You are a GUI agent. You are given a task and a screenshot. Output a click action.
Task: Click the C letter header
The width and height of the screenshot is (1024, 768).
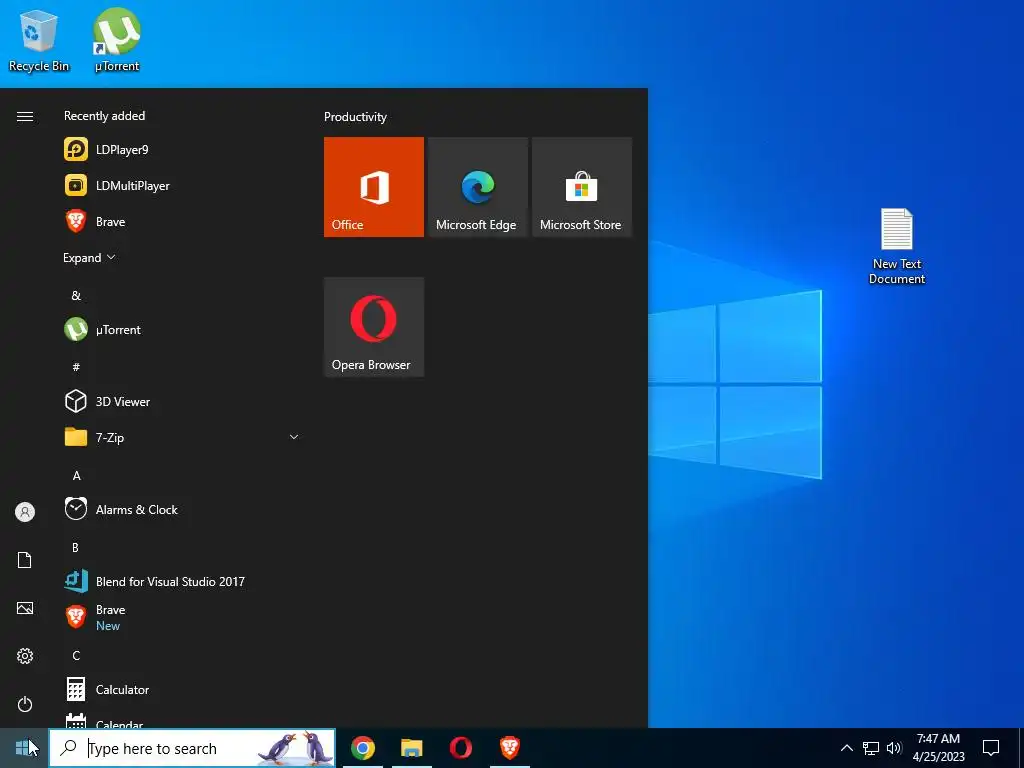[x=76, y=655]
